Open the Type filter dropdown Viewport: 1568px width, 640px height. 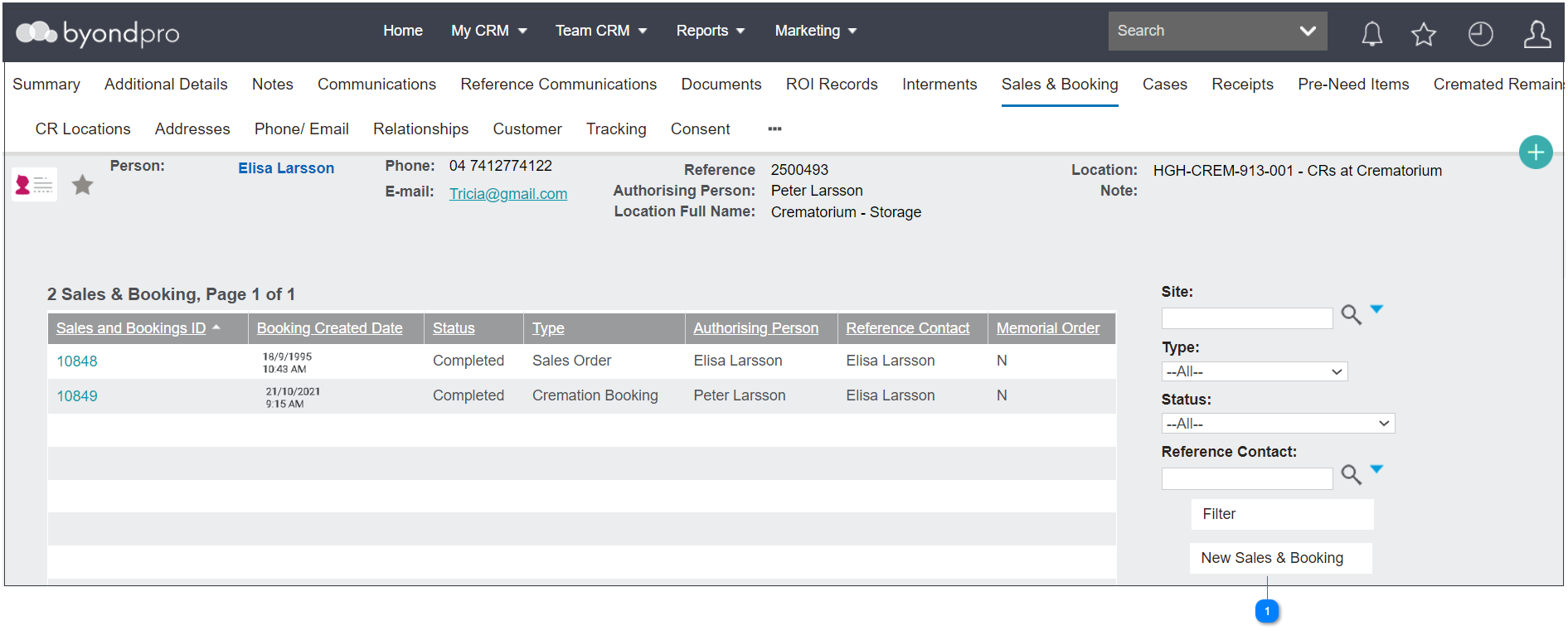tap(1255, 371)
